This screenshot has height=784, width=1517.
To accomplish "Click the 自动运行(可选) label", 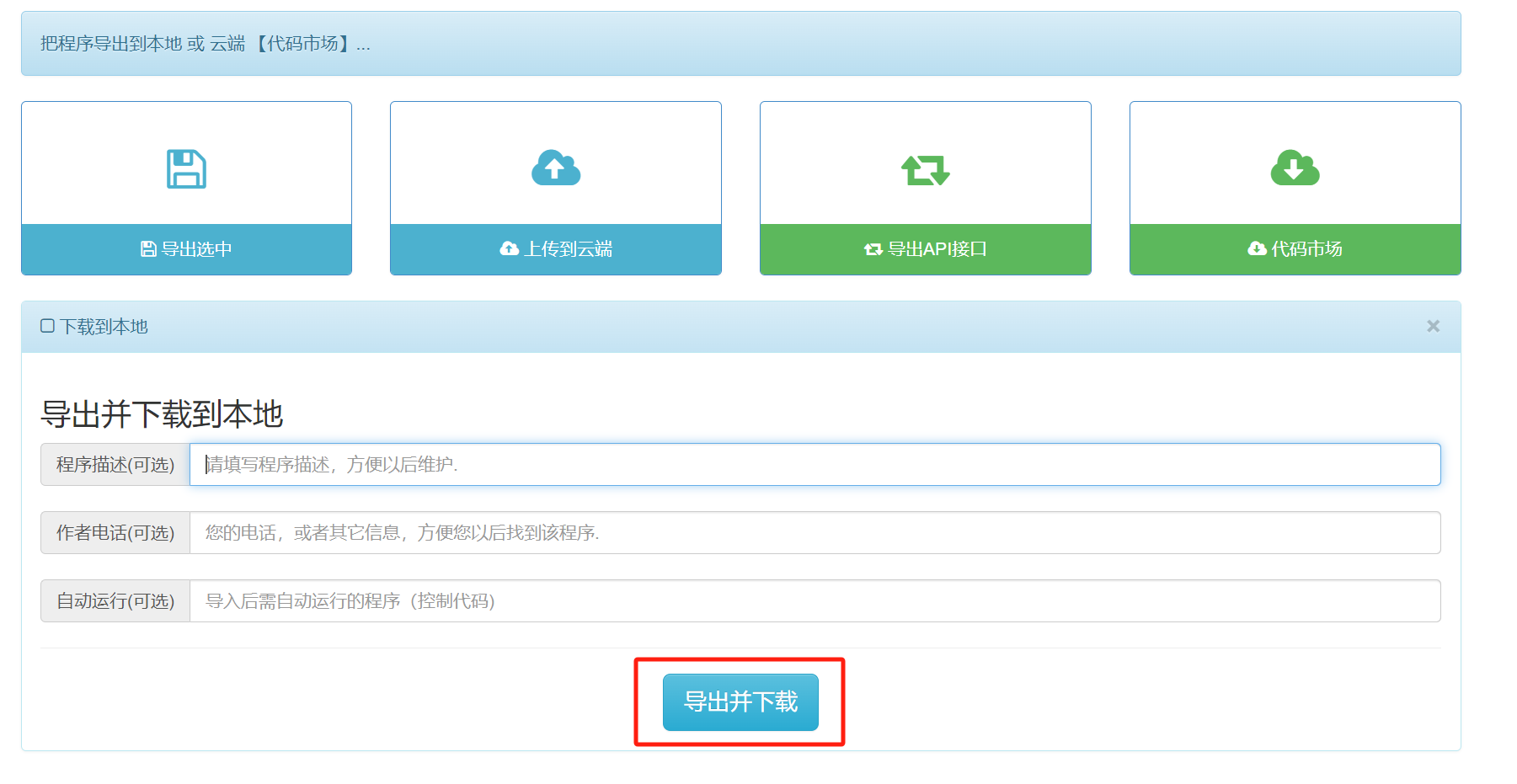I will 115,601.
